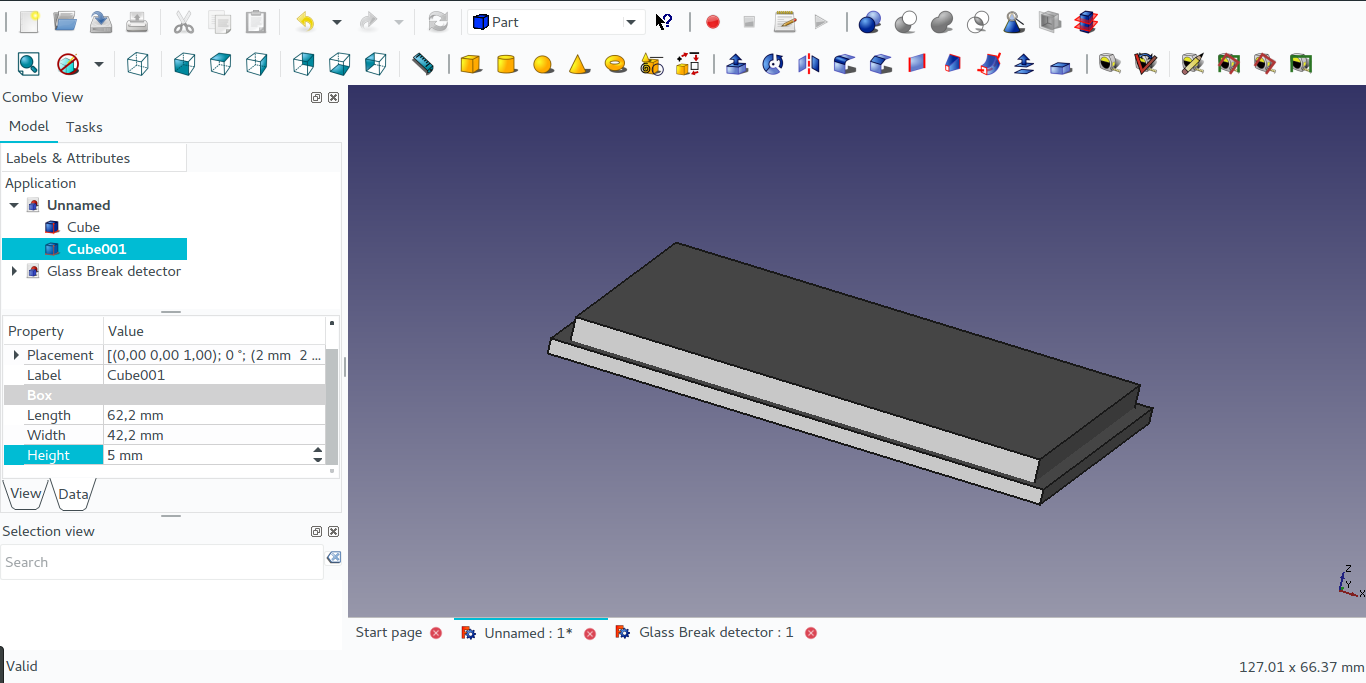
Task: Click the View tab in properties panel
Action: pyautogui.click(x=24, y=493)
